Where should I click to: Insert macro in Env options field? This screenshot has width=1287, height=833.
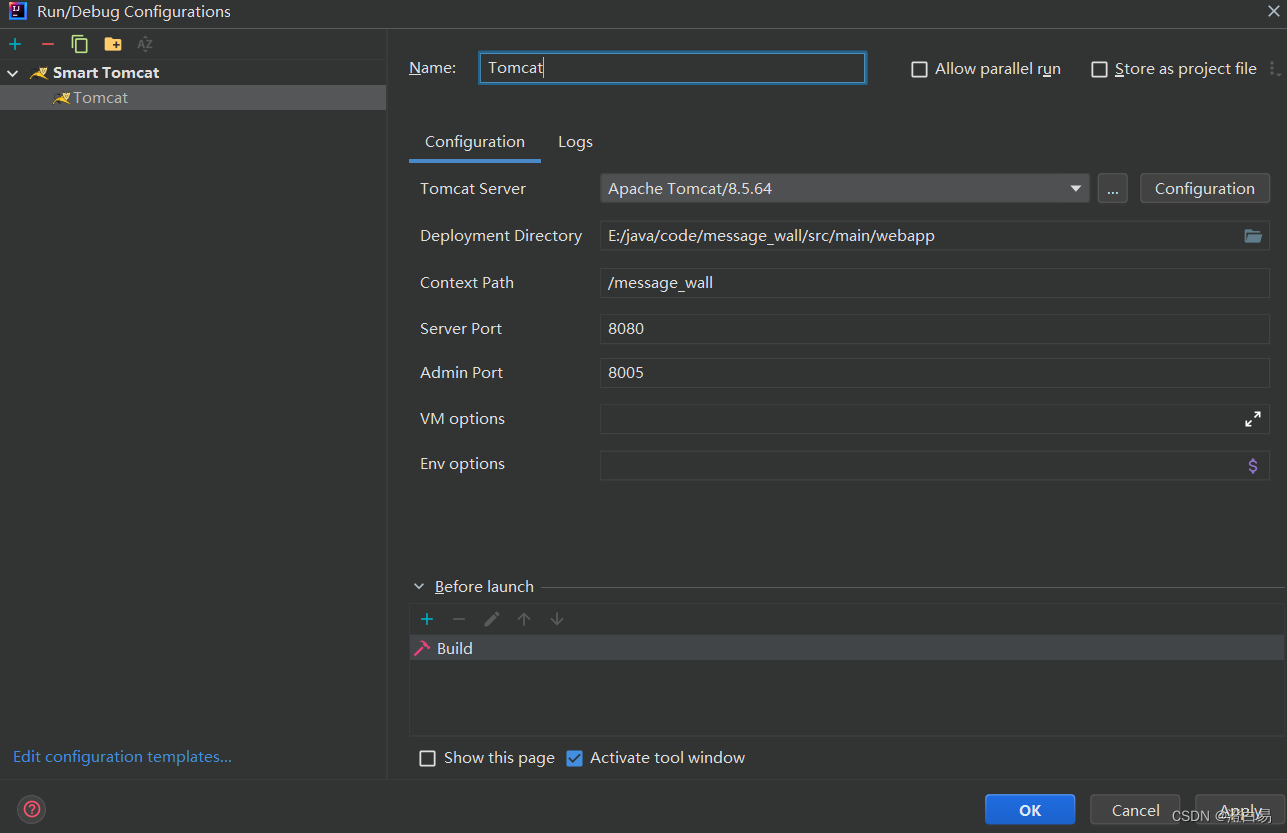point(1252,465)
